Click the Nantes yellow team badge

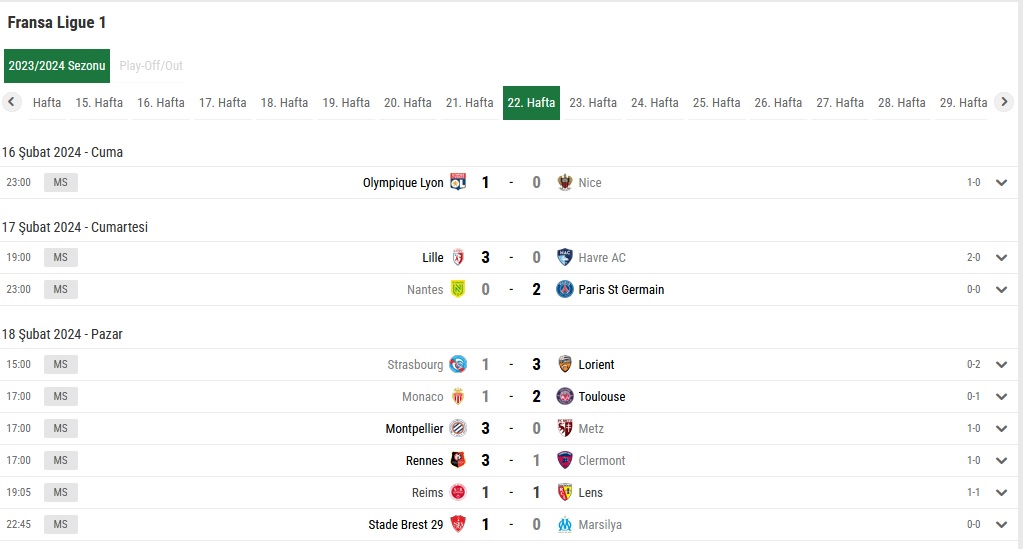click(x=458, y=289)
